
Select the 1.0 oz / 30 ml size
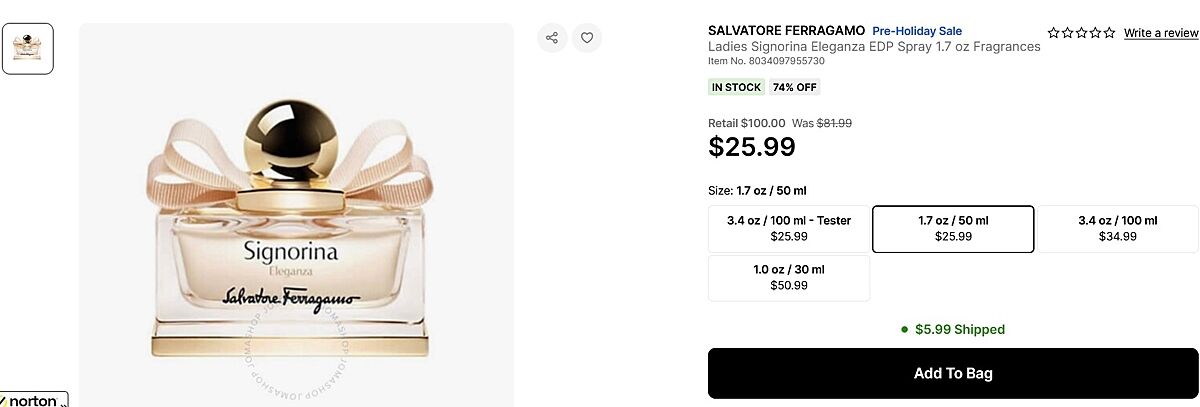789,278
